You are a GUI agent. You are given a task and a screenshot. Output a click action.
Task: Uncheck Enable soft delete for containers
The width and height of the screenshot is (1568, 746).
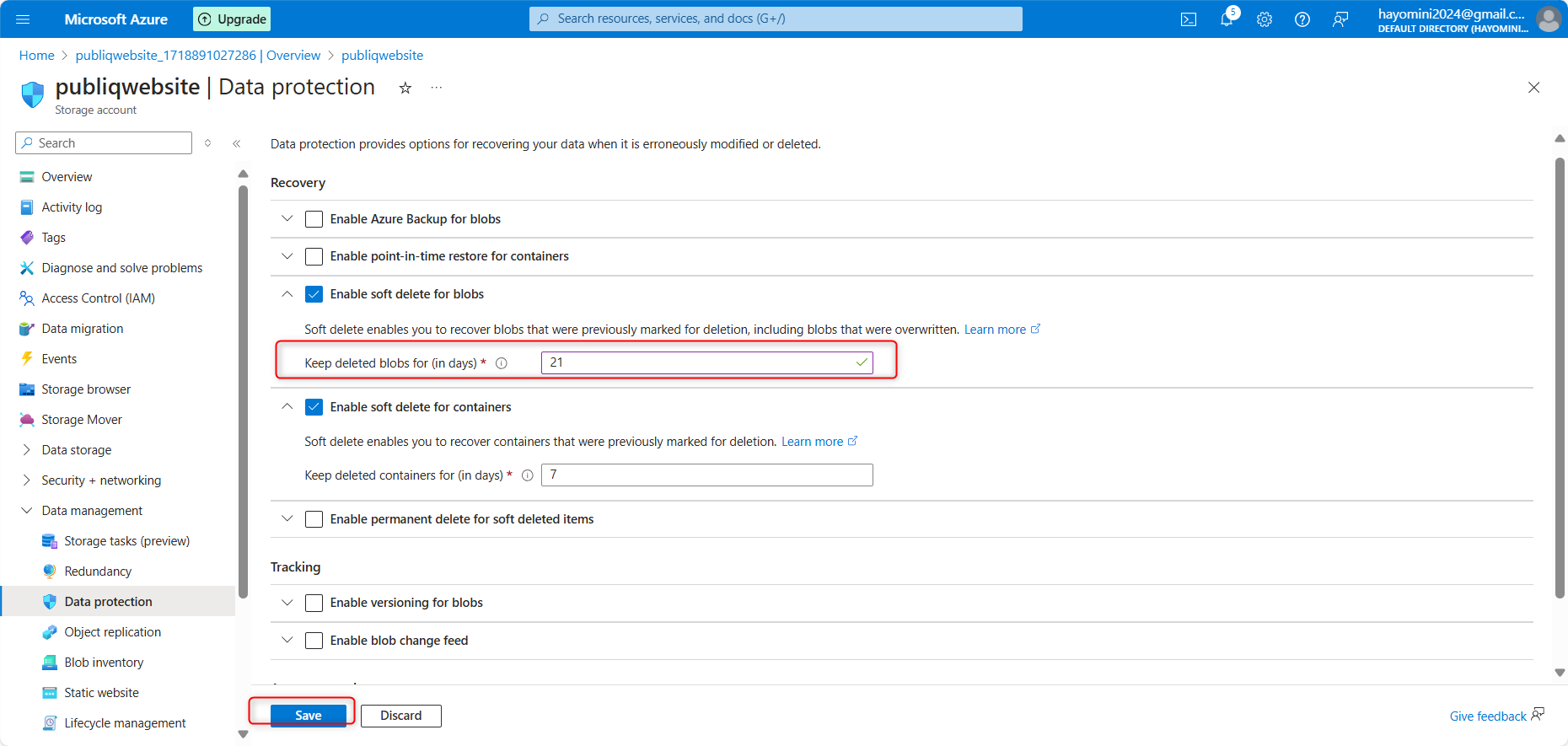coord(314,407)
